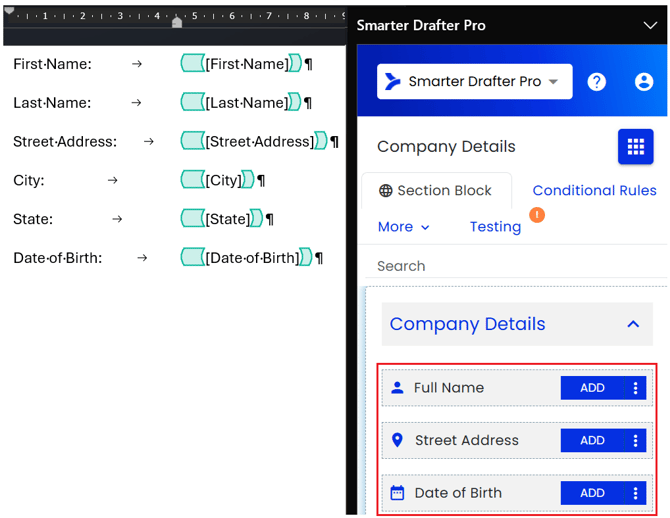Click the person icon beside Full Name

tap(397, 388)
